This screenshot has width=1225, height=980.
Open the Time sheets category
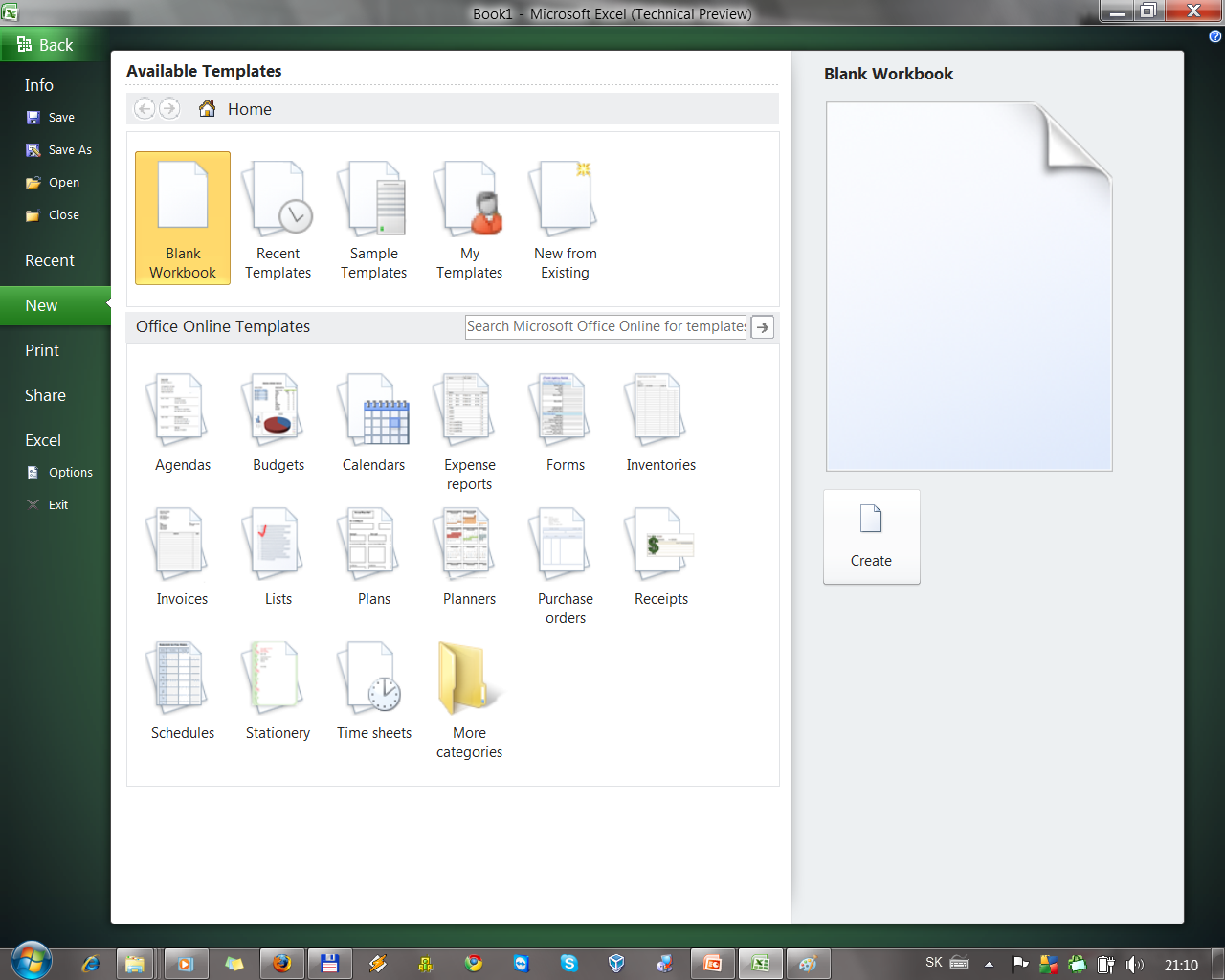[x=374, y=691]
